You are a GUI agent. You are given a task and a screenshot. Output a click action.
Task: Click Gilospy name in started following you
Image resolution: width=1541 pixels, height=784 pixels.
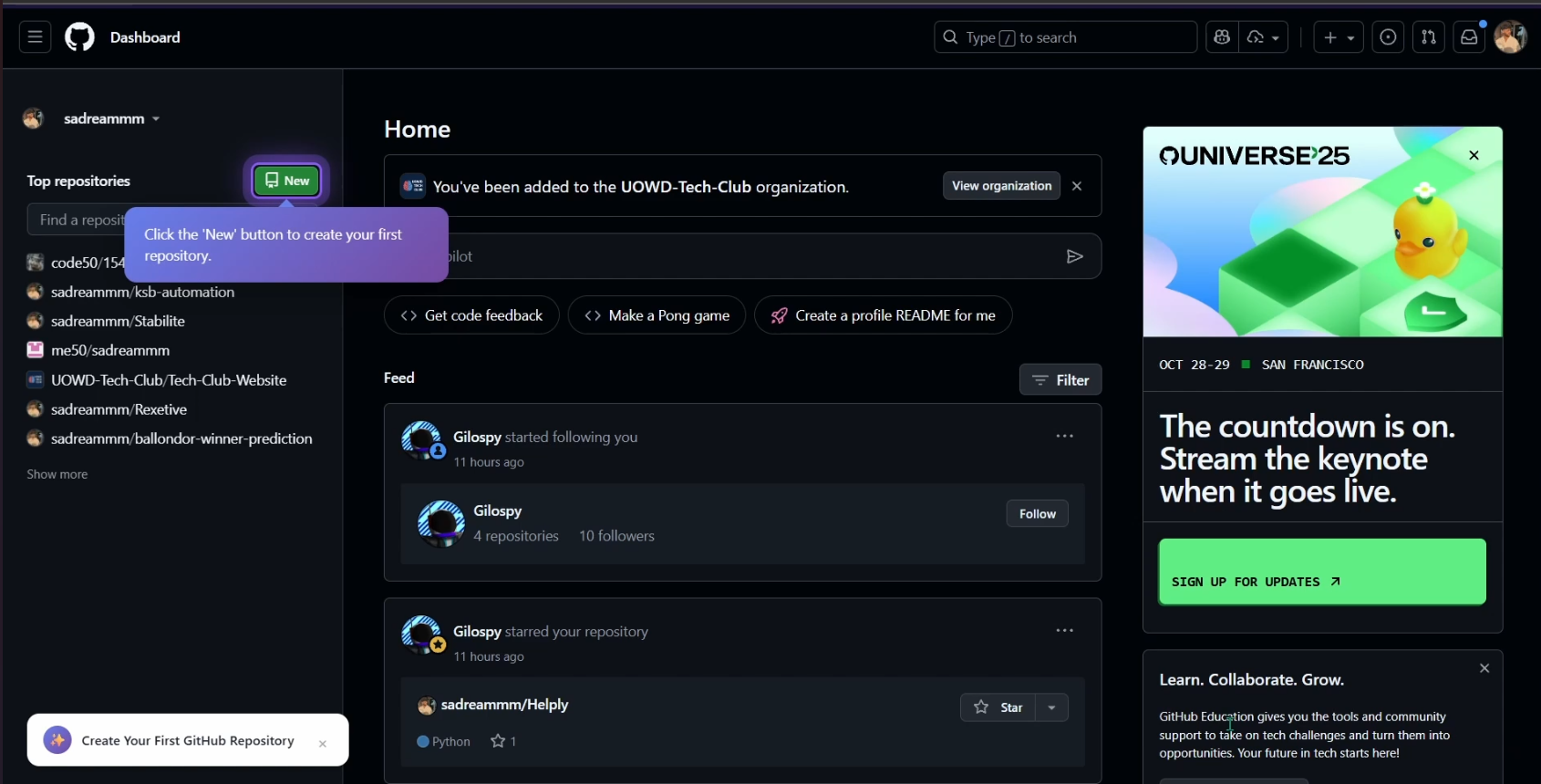477,438
